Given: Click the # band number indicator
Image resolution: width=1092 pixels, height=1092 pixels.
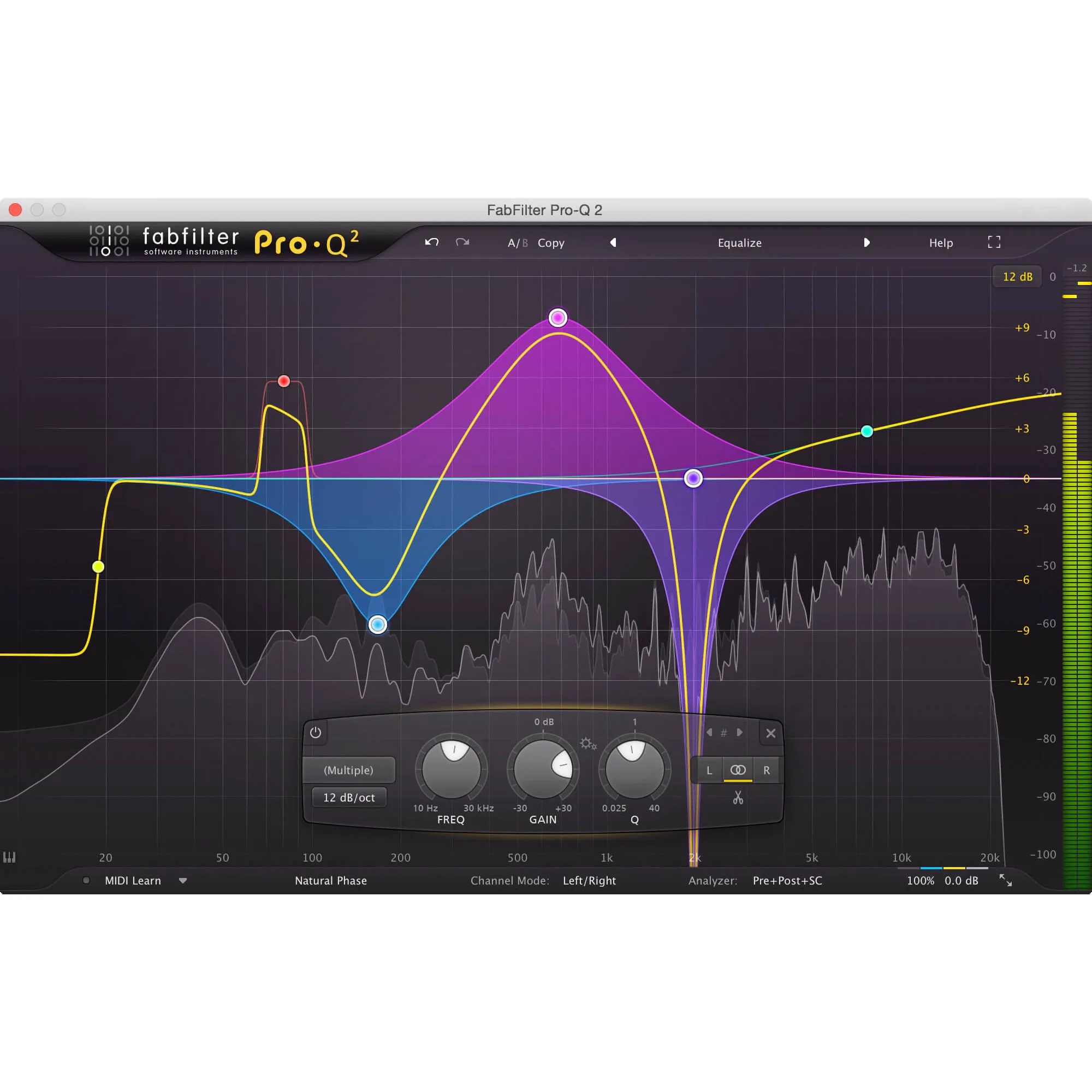Looking at the screenshot, I should 723,733.
